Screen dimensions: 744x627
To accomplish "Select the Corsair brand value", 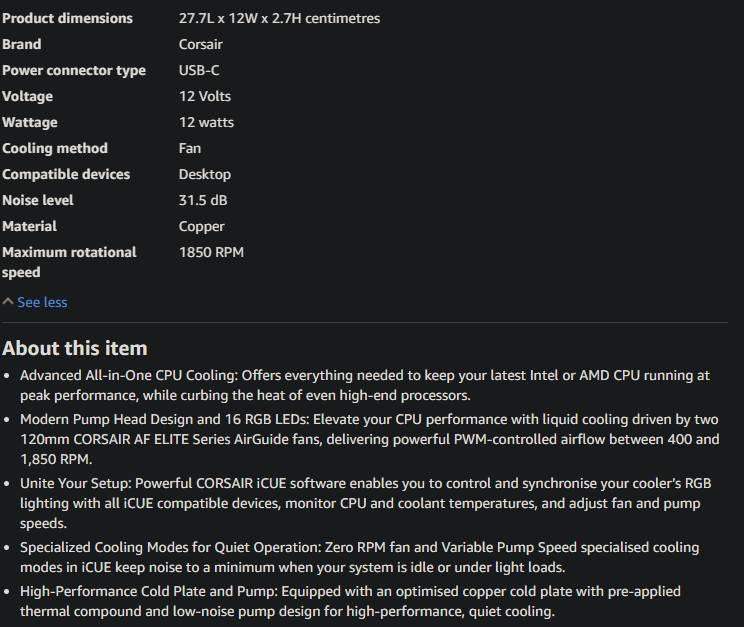I will pyautogui.click(x=200, y=44).
